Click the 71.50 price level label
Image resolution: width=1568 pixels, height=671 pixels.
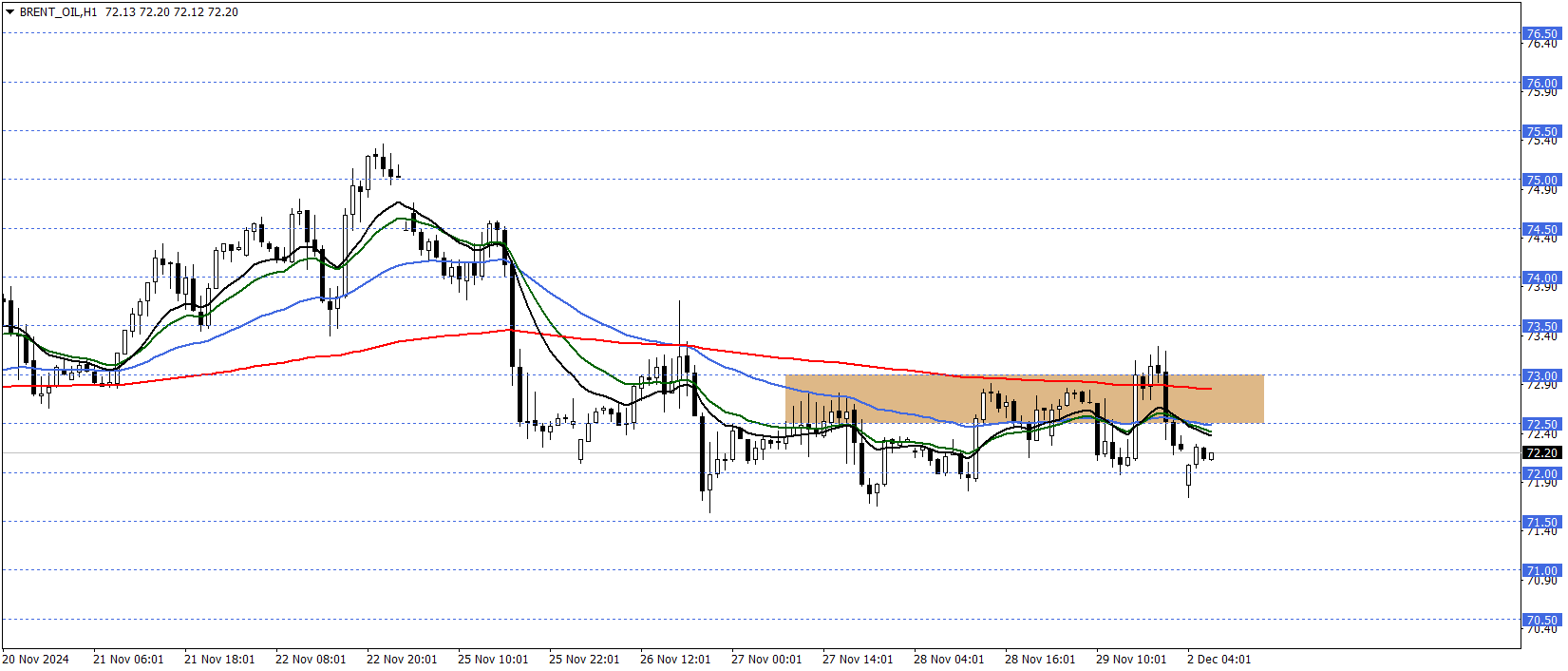click(x=1540, y=522)
